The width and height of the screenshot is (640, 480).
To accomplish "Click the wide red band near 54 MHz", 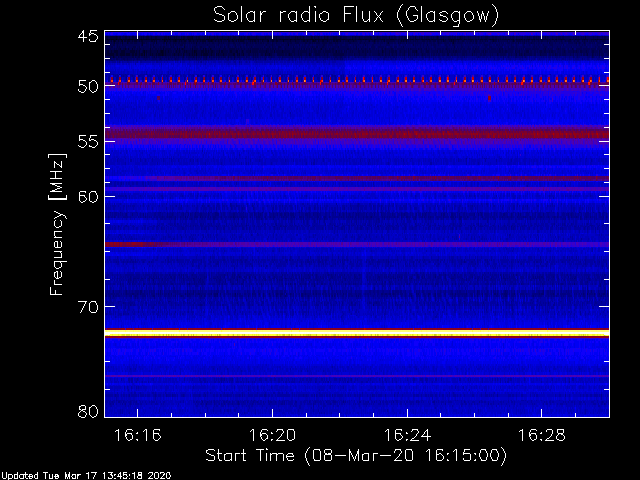I will [357, 133].
